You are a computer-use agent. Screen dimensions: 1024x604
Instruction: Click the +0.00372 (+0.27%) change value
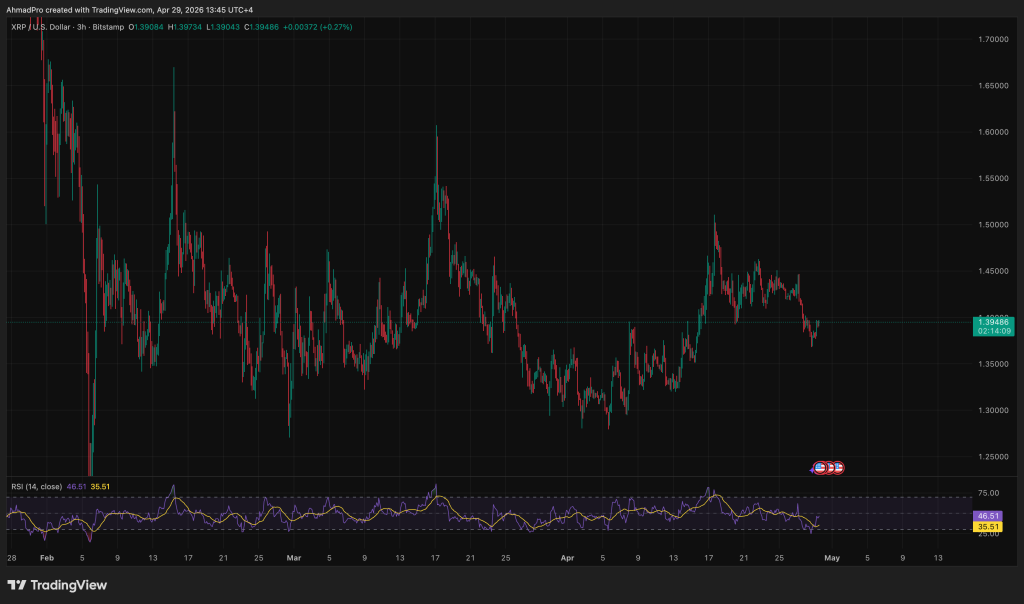pos(319,27)
